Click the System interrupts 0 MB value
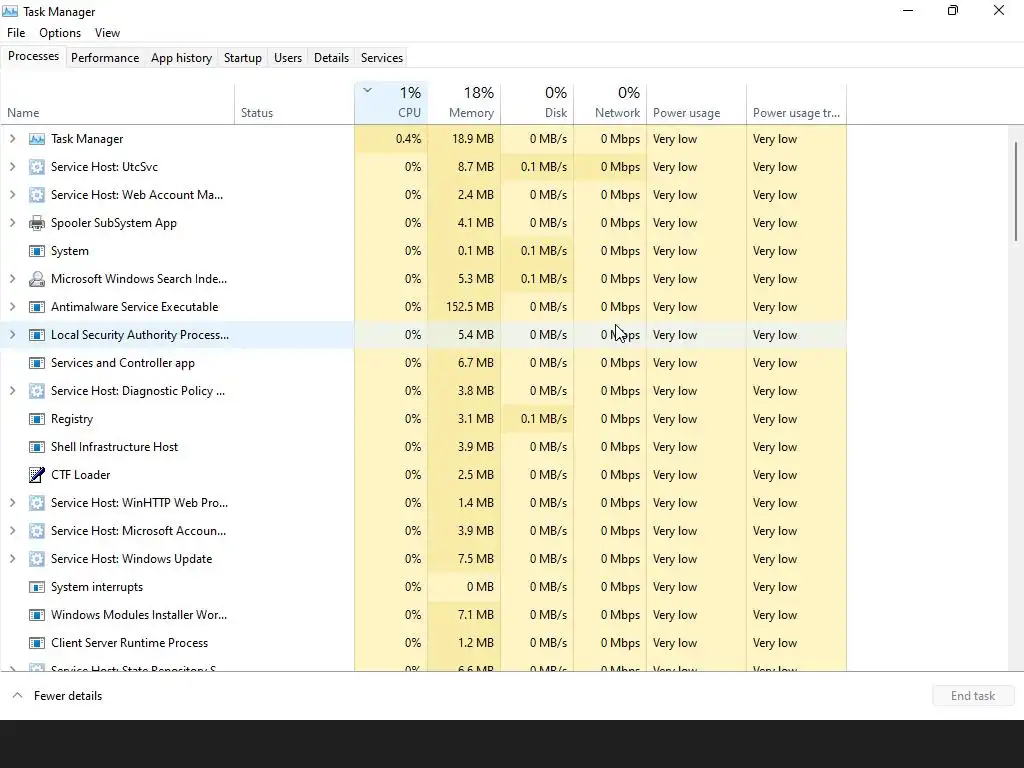1024x768 pixels. pos(480,587)
